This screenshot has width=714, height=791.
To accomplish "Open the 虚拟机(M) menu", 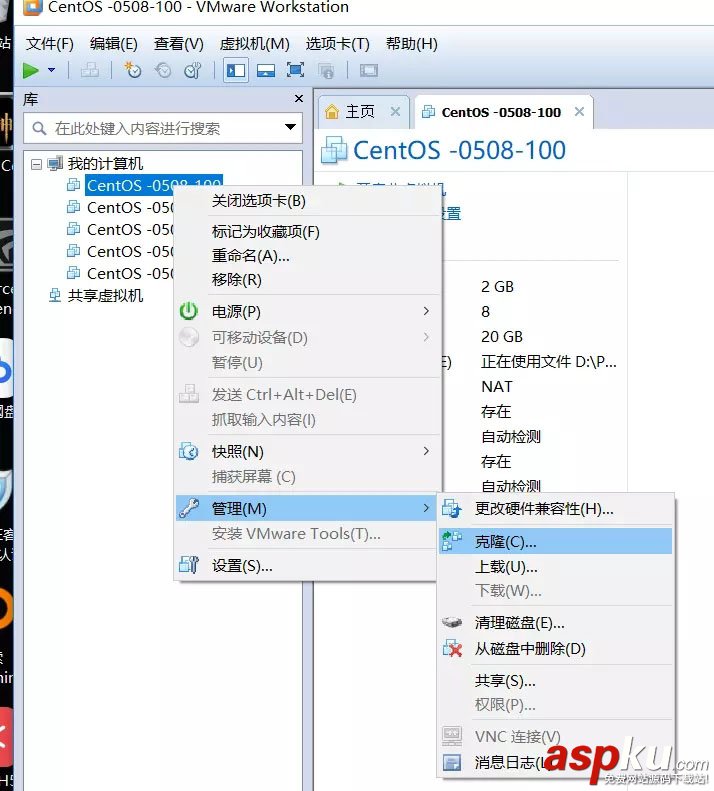I will click(254, 44).
